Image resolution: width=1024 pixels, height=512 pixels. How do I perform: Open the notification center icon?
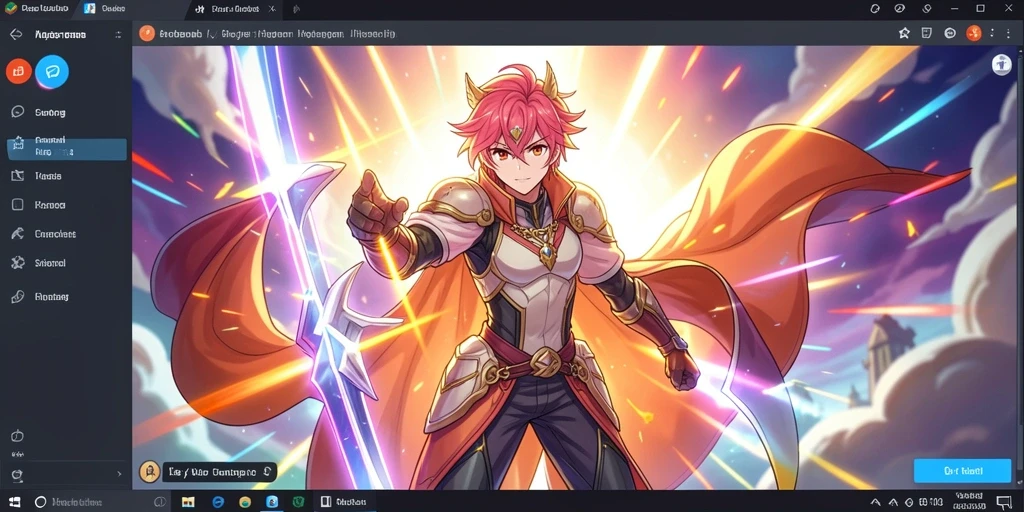1004,502
